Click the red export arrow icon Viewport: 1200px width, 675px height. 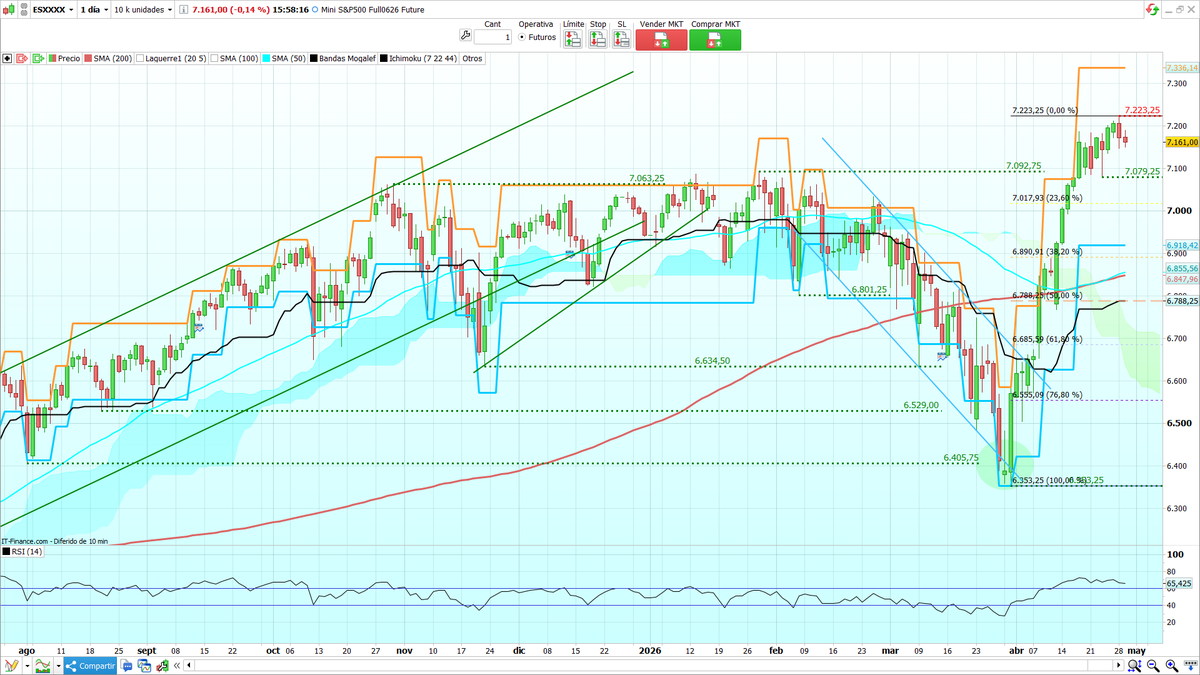pos(22,59)
